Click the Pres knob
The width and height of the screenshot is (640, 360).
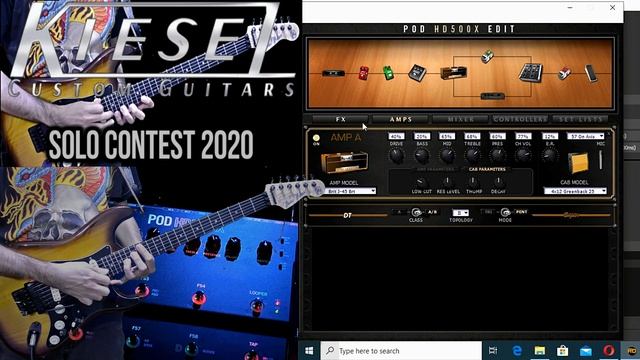point(498,156)
